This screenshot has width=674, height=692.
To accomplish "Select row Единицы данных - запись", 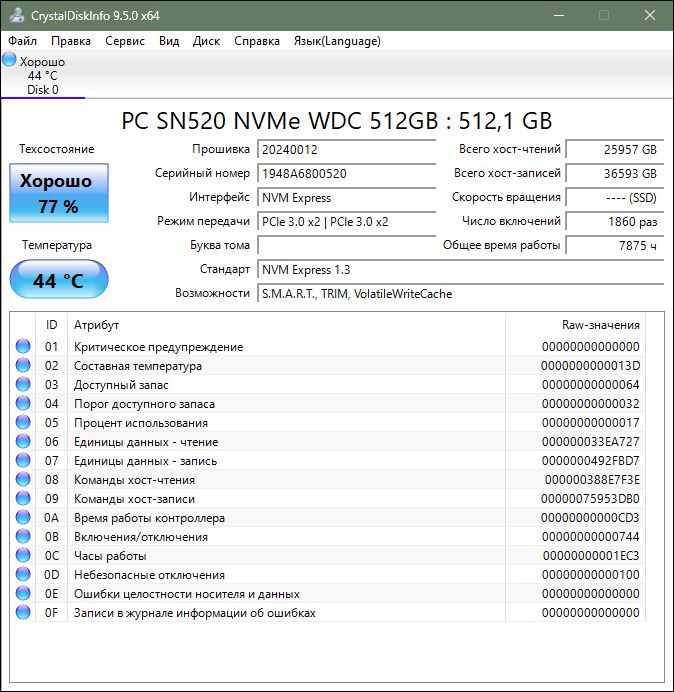I will pos(328,460).
